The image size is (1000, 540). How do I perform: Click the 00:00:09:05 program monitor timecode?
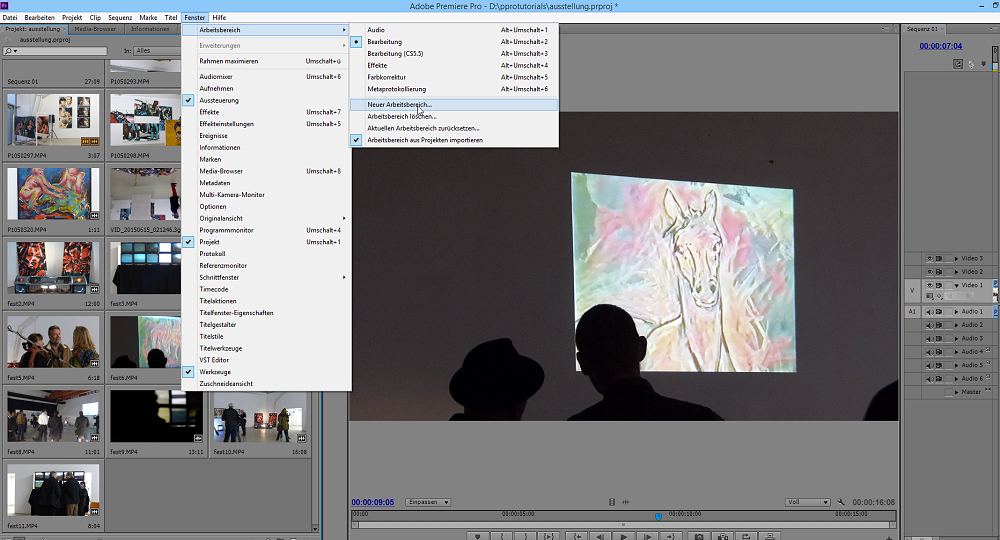click(x=372, y=502)
